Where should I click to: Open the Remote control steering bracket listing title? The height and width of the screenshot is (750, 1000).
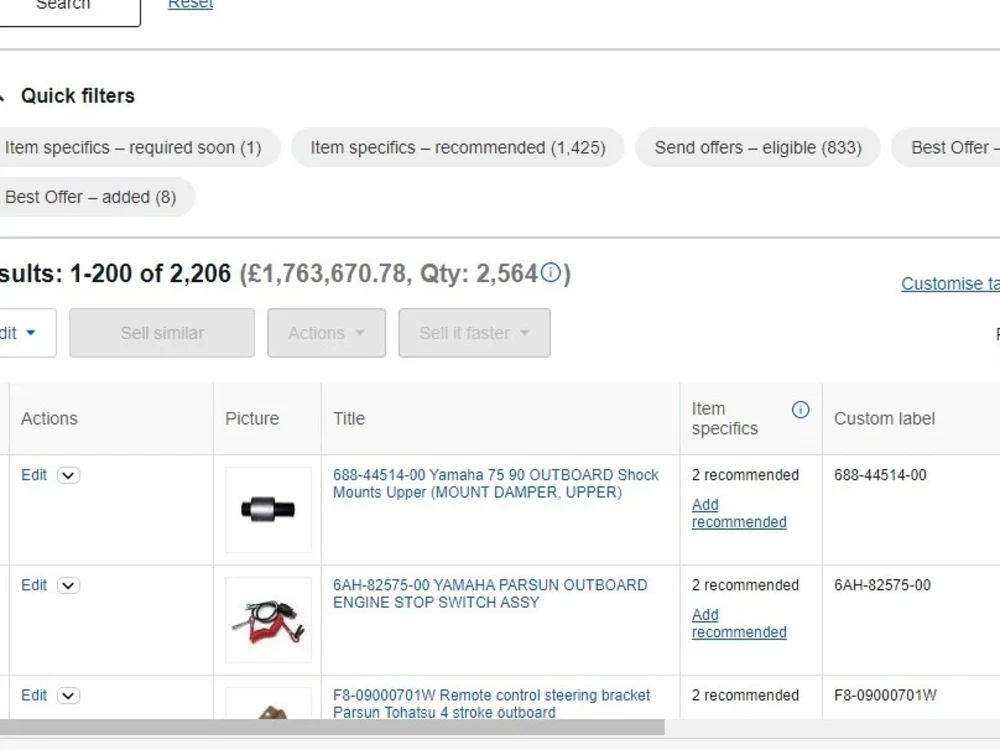(x=491, y=703)
